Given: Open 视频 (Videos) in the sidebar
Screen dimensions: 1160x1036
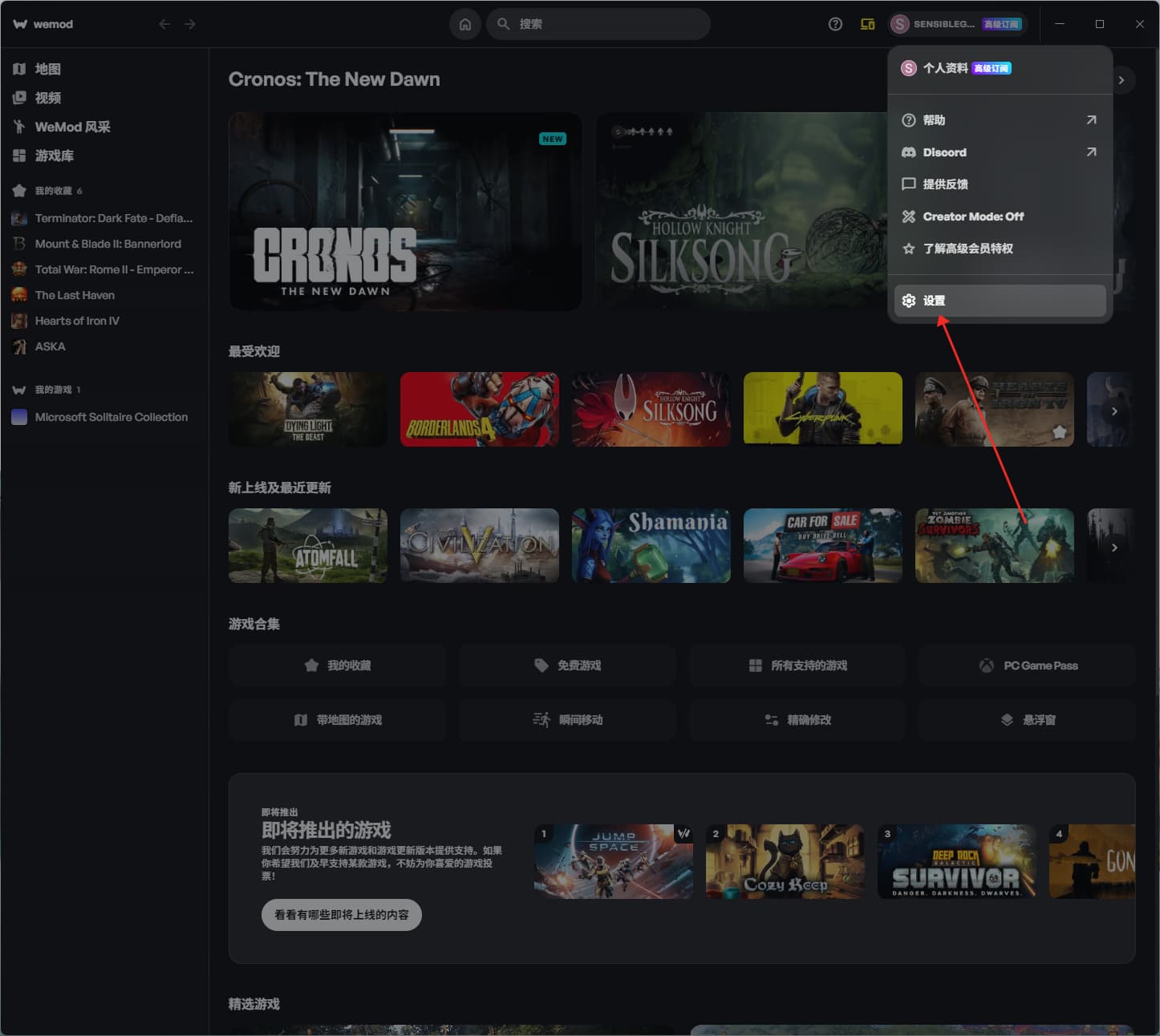Looking at the screenshot, I should [x=47, y=98].
